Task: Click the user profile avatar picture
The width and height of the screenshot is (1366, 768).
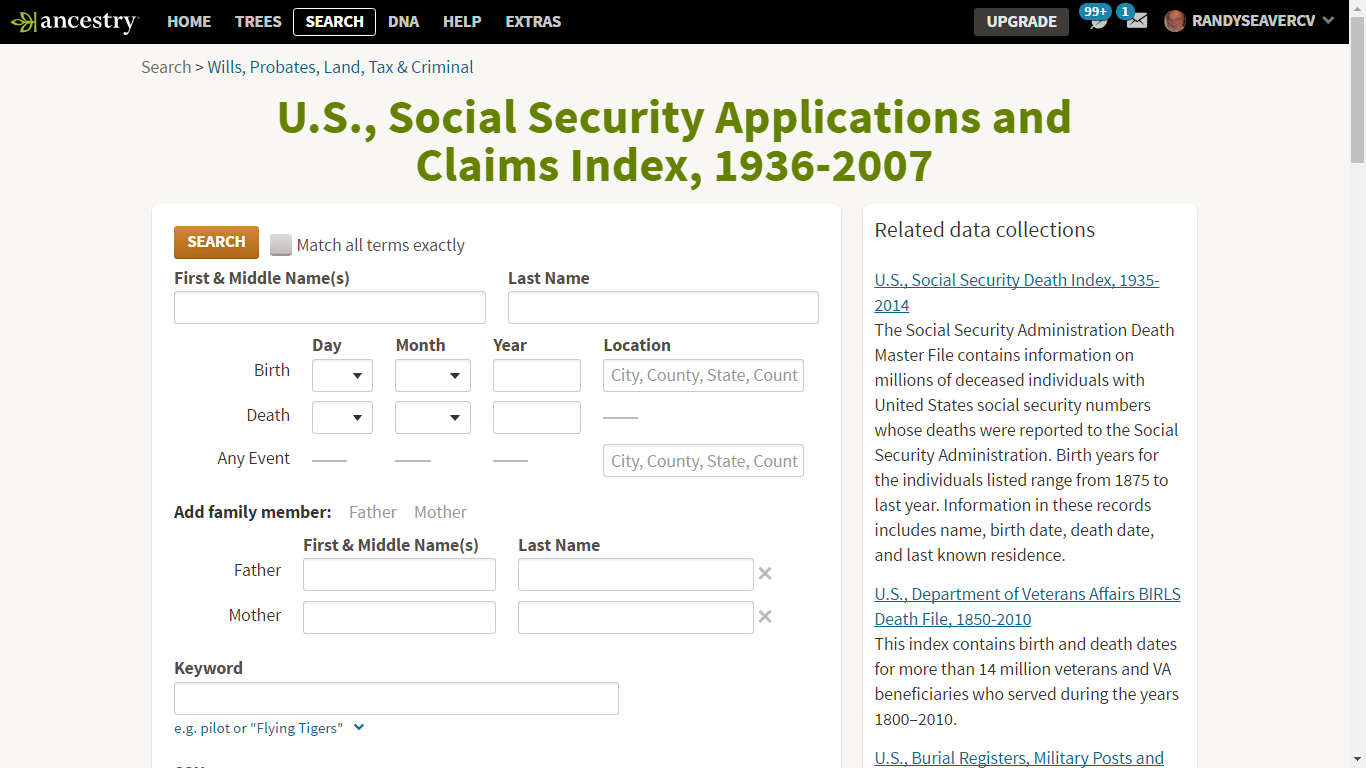Action: click(x=1175, y=21)
